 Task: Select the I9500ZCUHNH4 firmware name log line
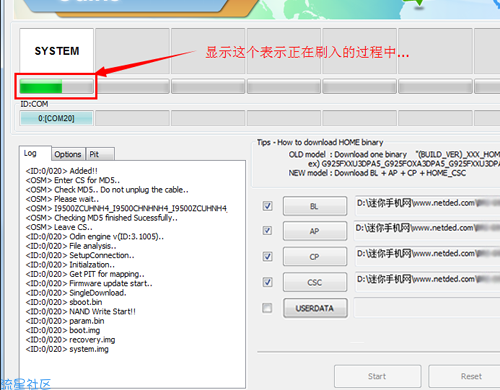127,208
